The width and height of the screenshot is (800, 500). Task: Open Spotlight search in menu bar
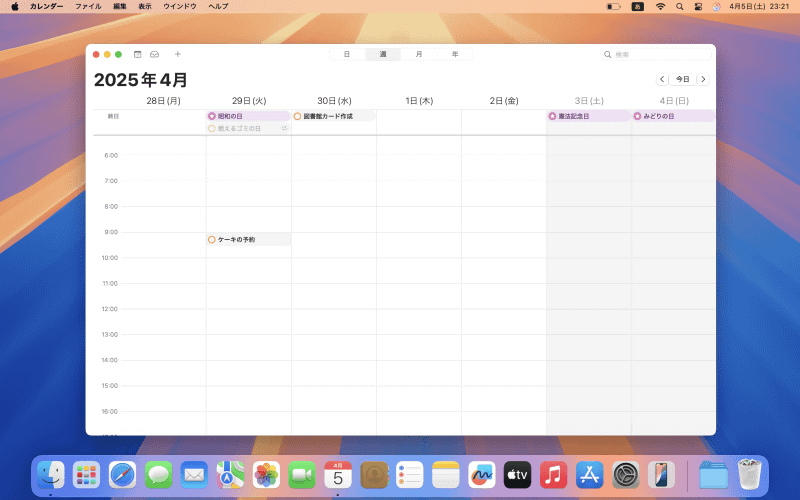pos(680,7)
